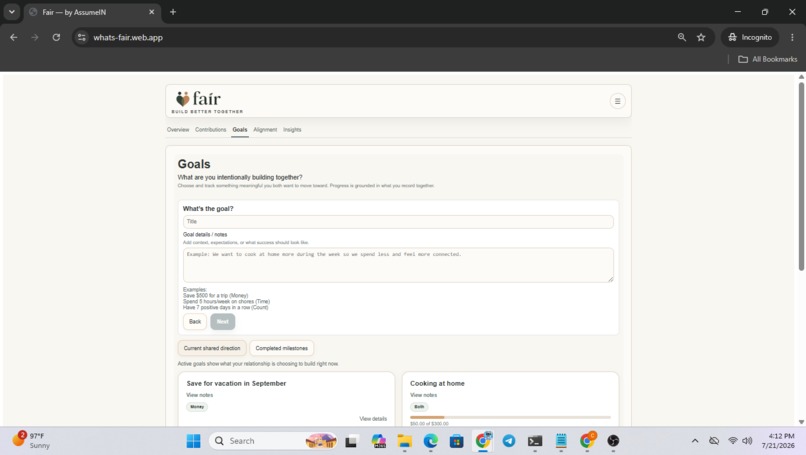Bookmark this page with the star icon
The height and width of the screenshot is (455, 806).
[701, 38]
